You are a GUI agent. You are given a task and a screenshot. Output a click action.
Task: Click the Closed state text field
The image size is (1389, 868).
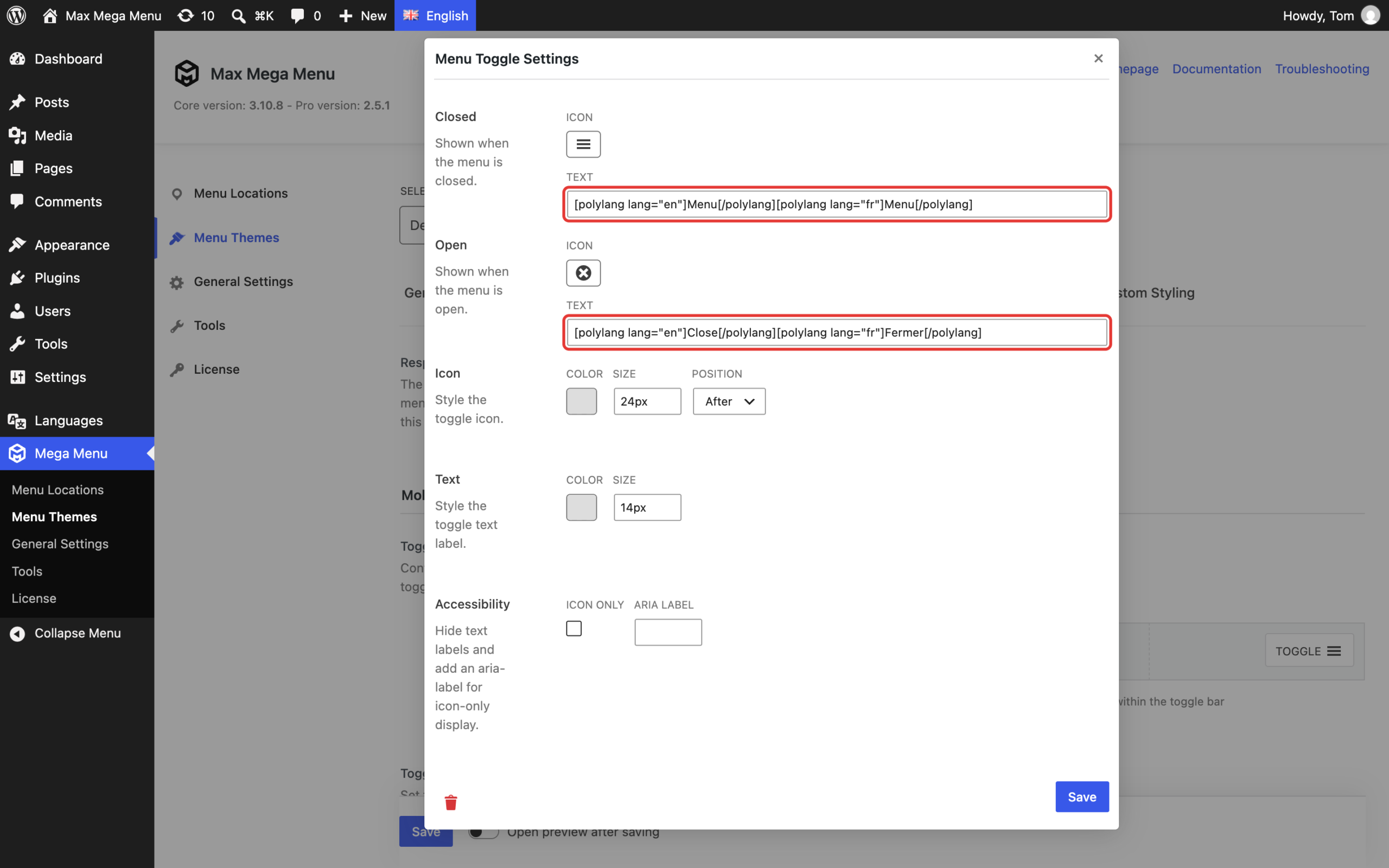tap(837, 205)
